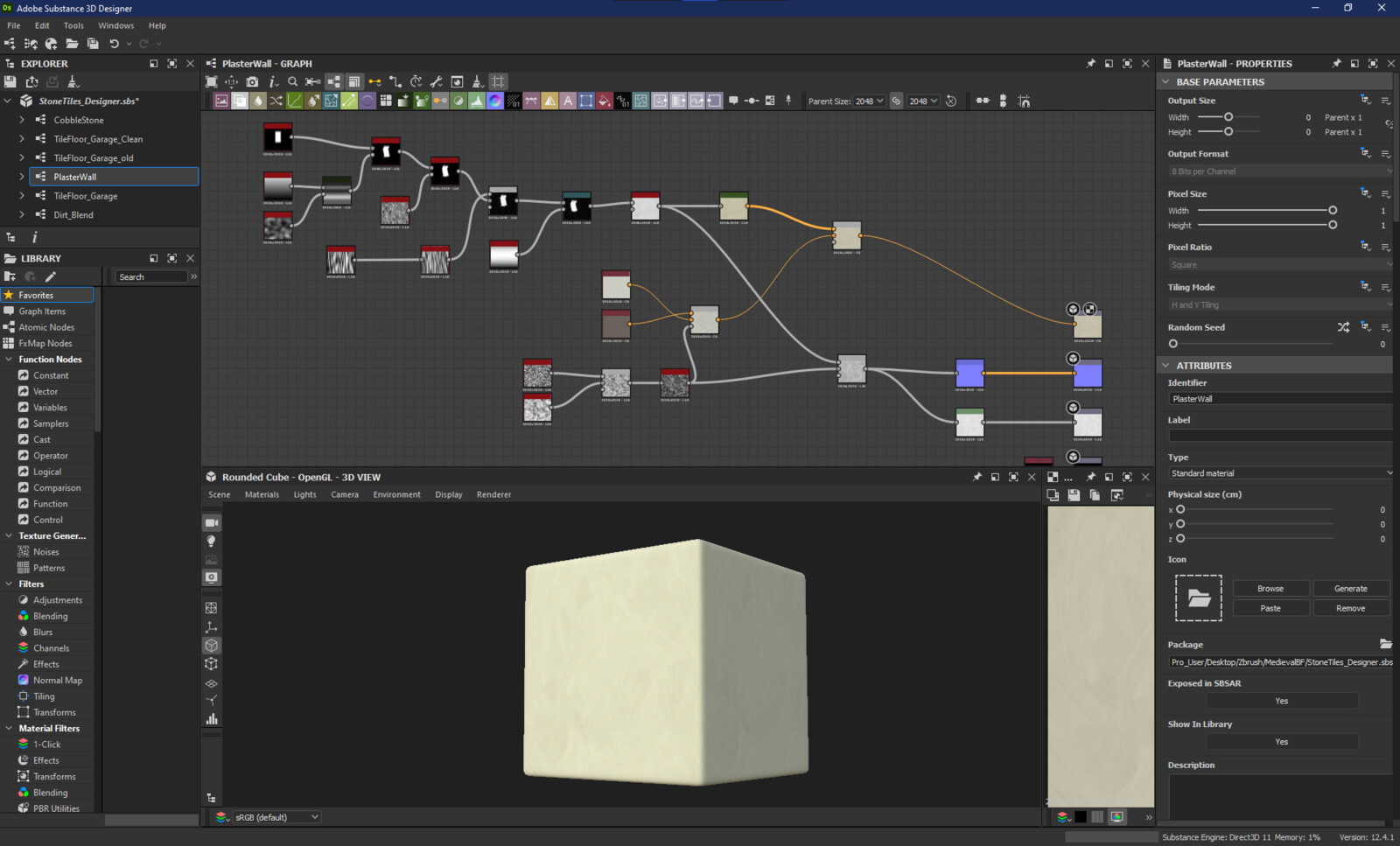
Task: Toggle Exposed in SBSAR Yes option
Action: 1282,701
